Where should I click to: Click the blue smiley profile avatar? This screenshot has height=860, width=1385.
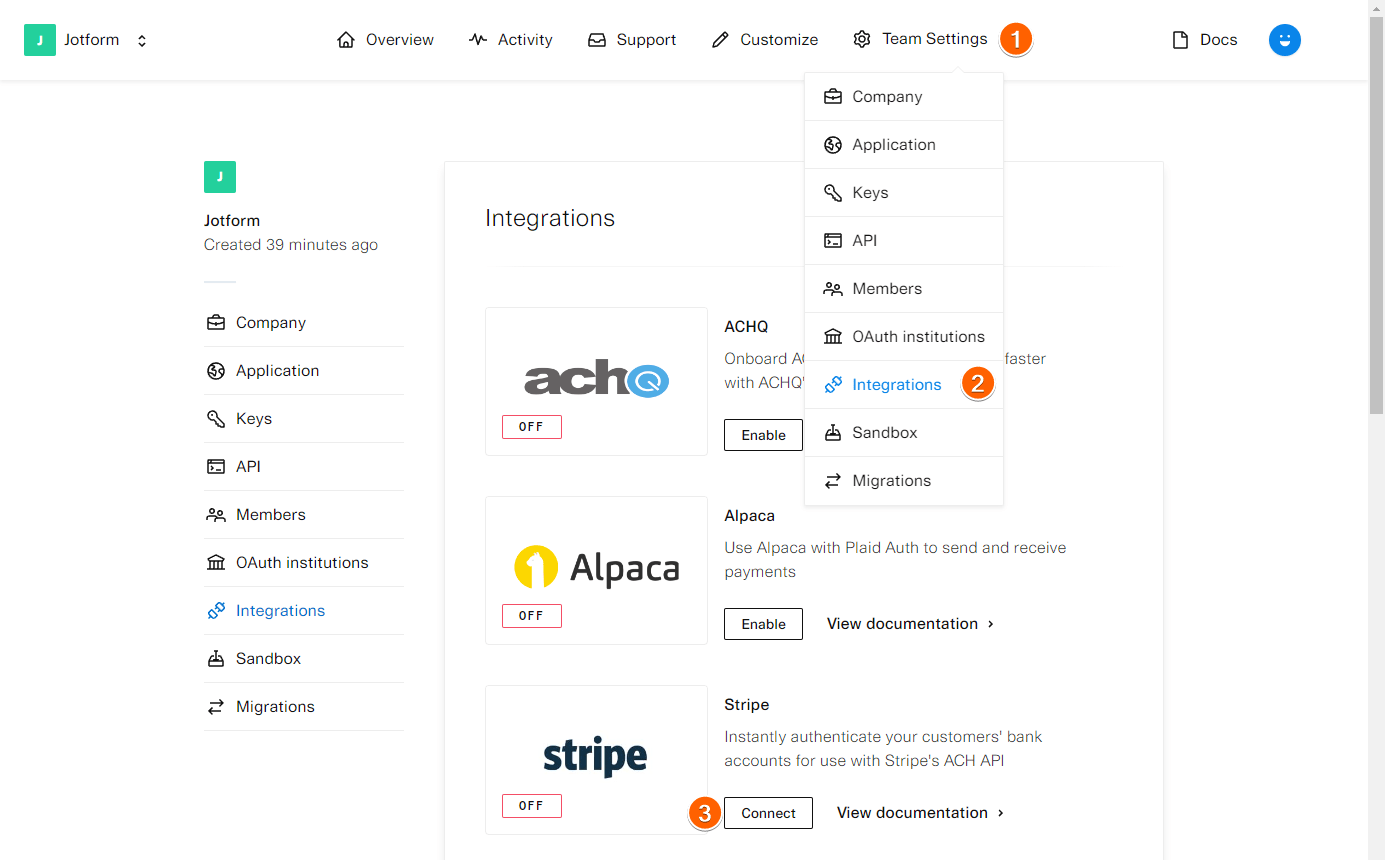pyautogui.click(x=1284, y=40)
